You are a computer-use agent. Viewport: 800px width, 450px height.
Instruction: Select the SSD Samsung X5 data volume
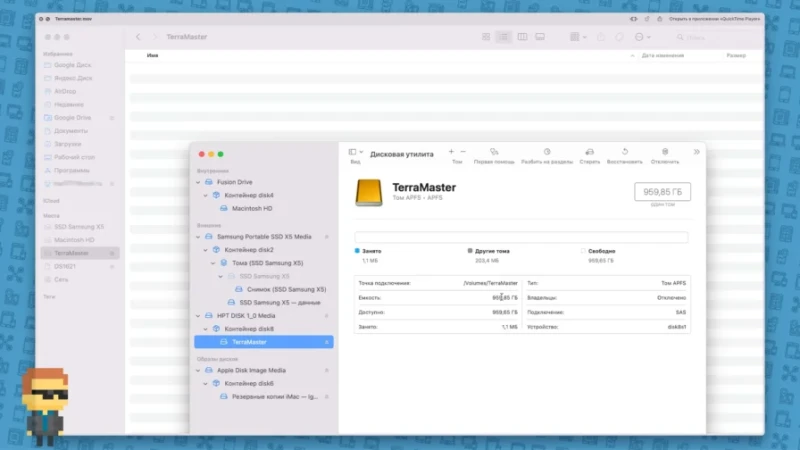[x=280, y=303]
